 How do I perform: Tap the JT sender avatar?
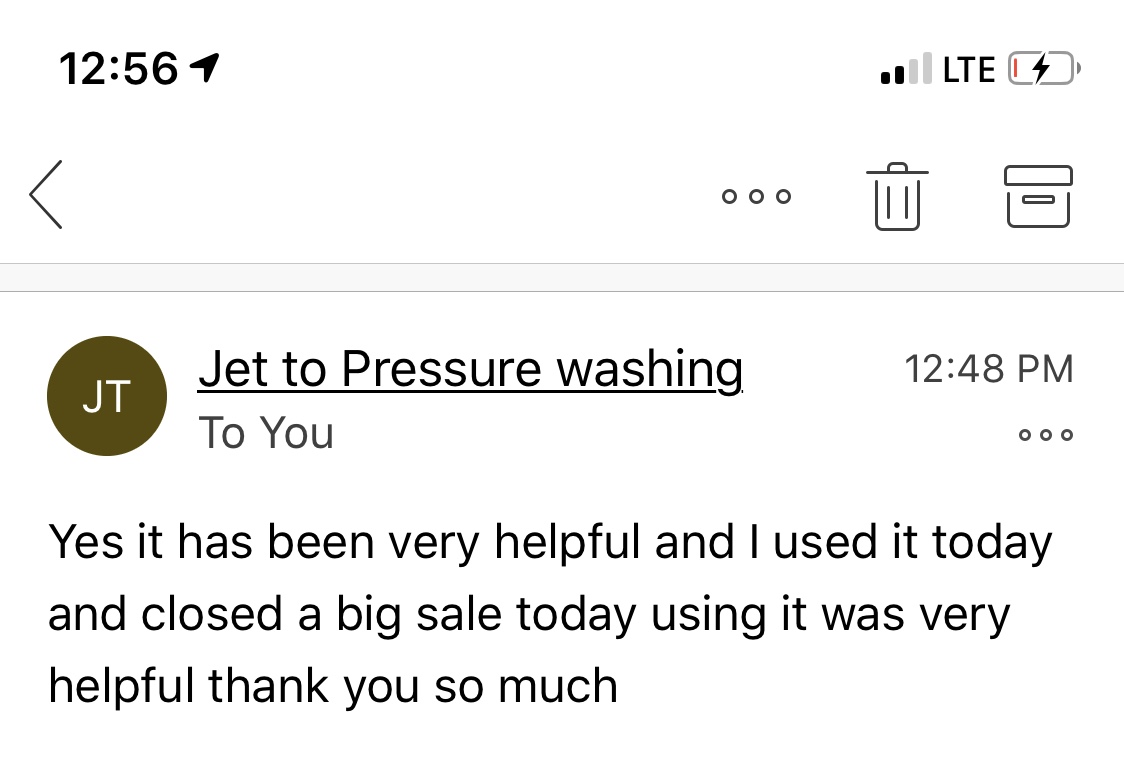pyautogui.click(x=106, y=396)
